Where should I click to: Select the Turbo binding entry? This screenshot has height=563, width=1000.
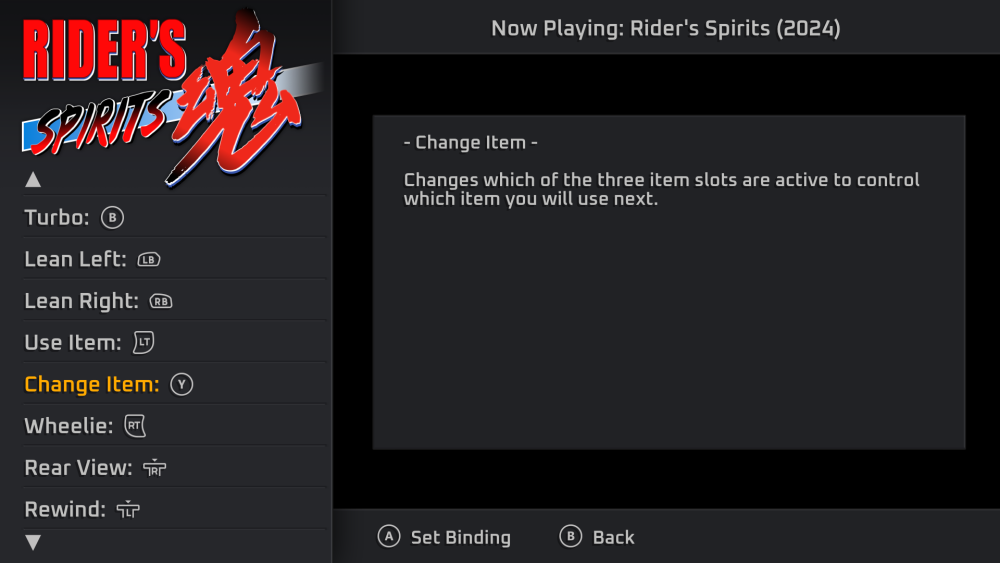(57, 217)
